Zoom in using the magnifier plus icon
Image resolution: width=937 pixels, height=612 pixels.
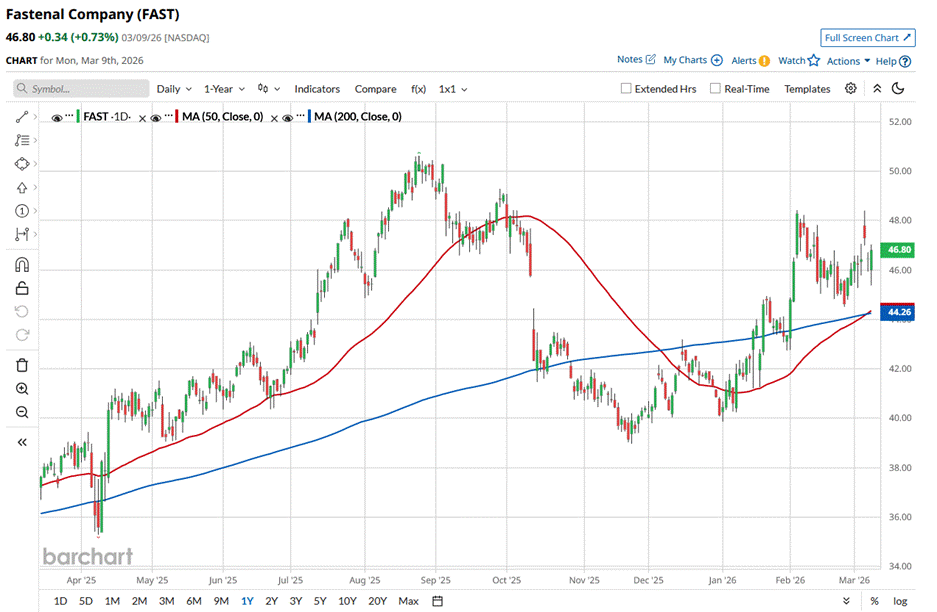coord(22,389)
